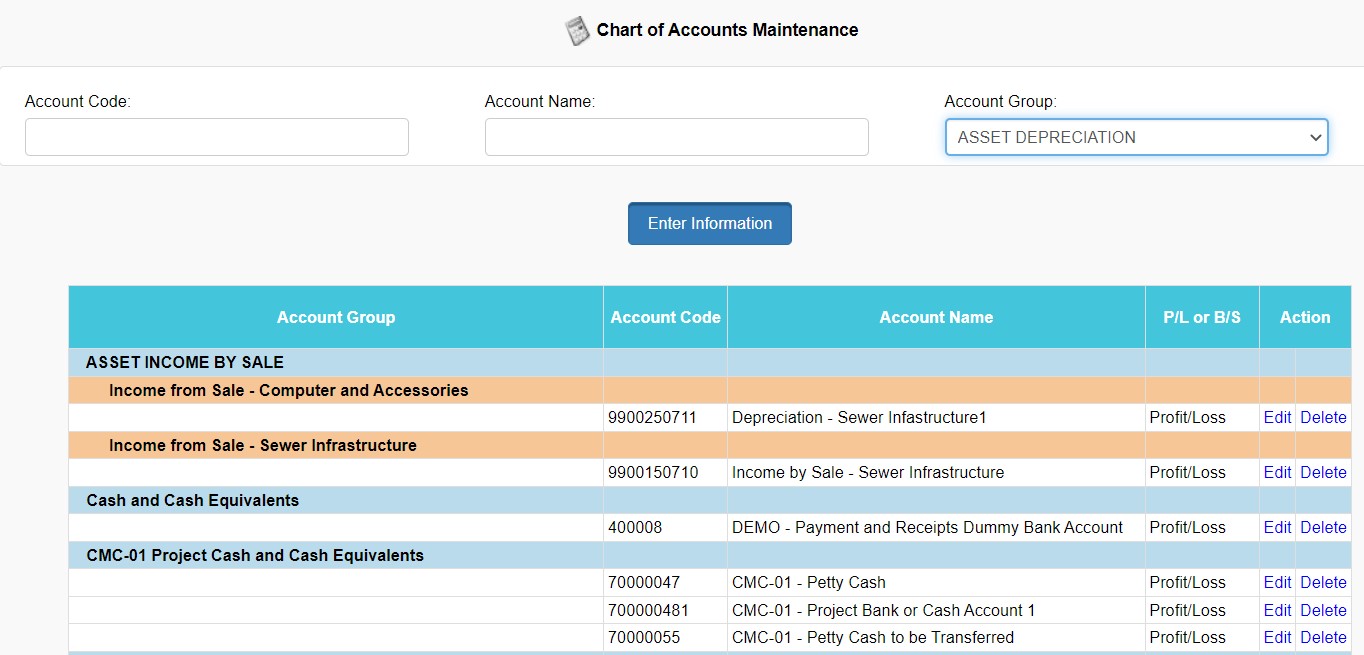
Task: Delete account 9900250711 row
Action: tap(1323, 418)
